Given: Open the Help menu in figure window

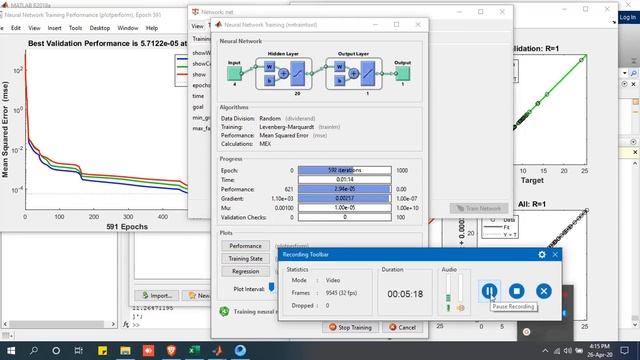Looking at the screenshot, I should pos(152,28).
